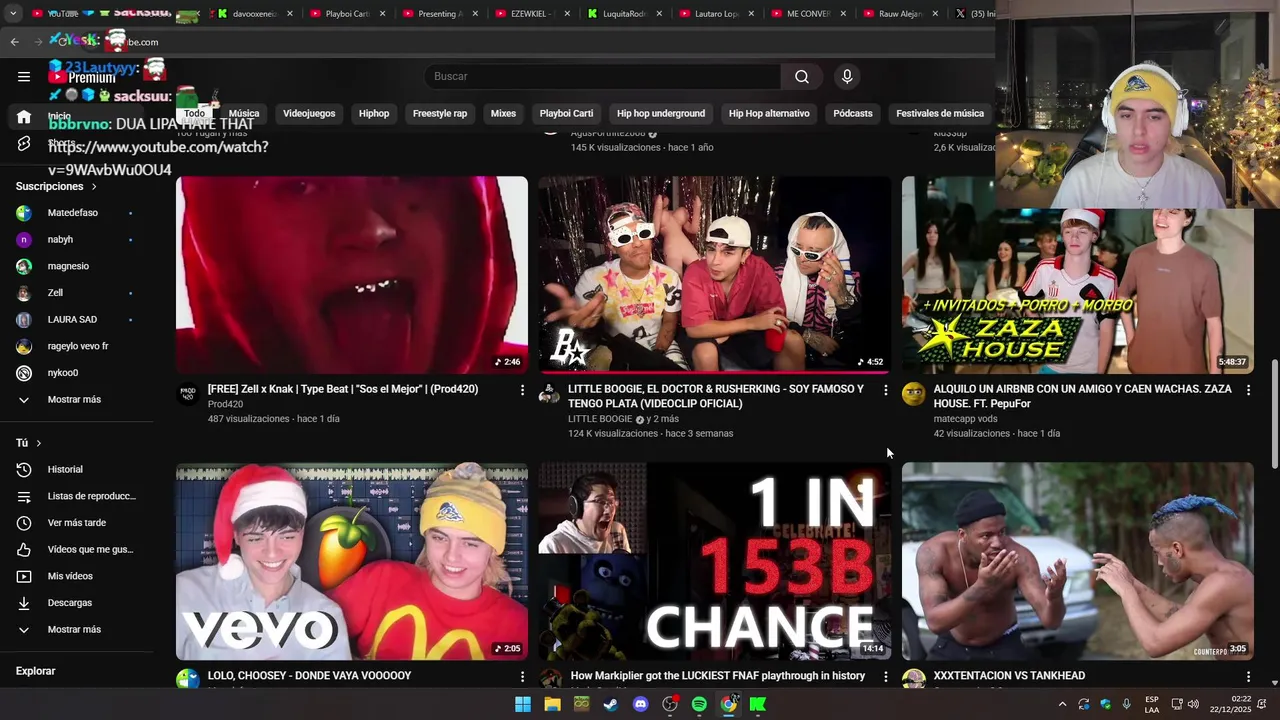Select the Videojuegos filter chip

tap(309, 113)
